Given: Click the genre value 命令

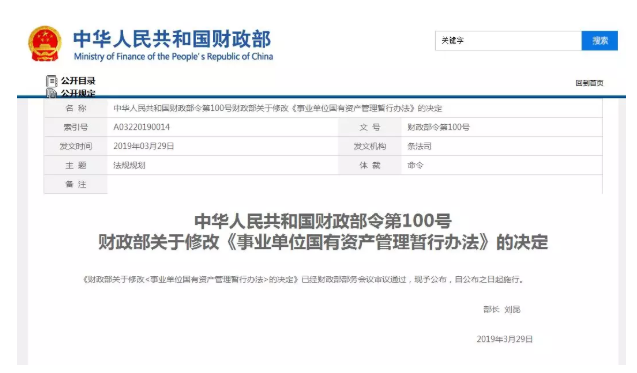Looking at the screenshot, I should (x=415, y=165).
